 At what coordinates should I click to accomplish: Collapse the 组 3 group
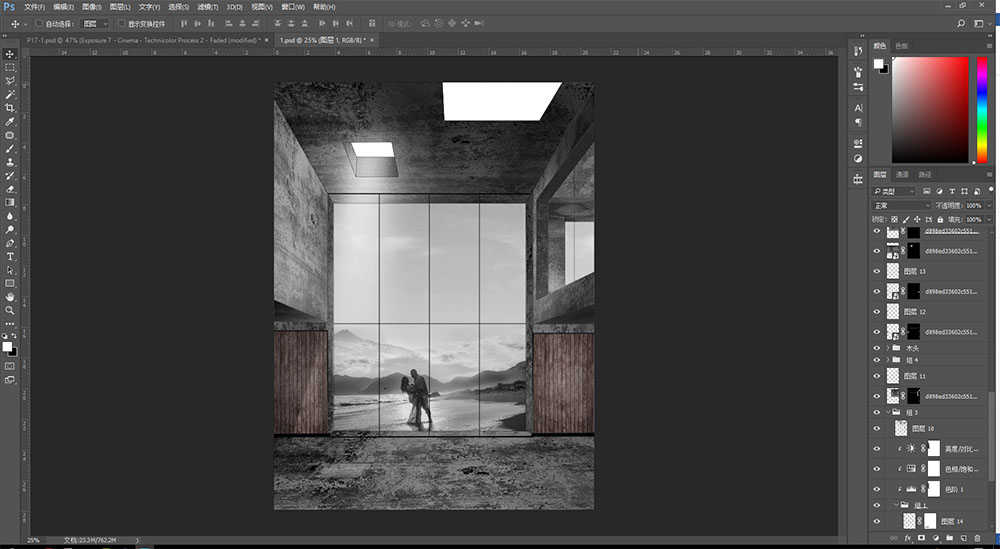[888, 413]
